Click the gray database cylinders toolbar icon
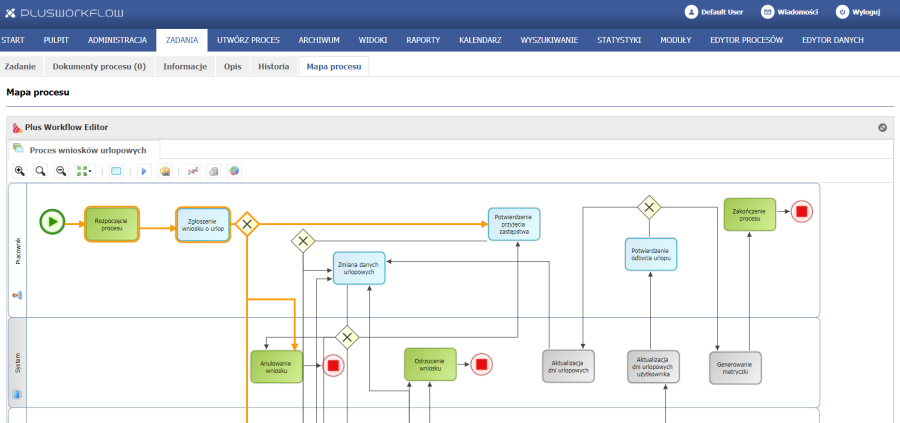900x423 pixels. coord(214,171)
